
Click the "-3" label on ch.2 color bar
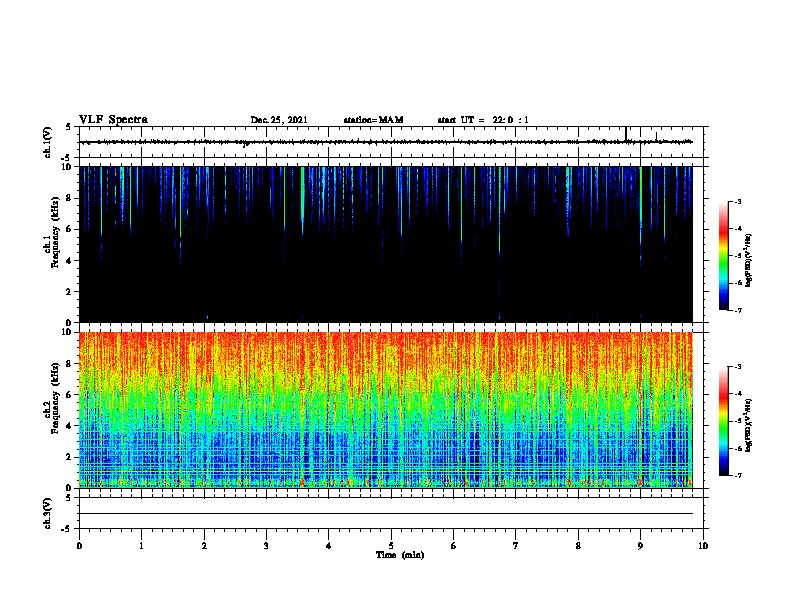pyautogui.click(x=737, y=367)
